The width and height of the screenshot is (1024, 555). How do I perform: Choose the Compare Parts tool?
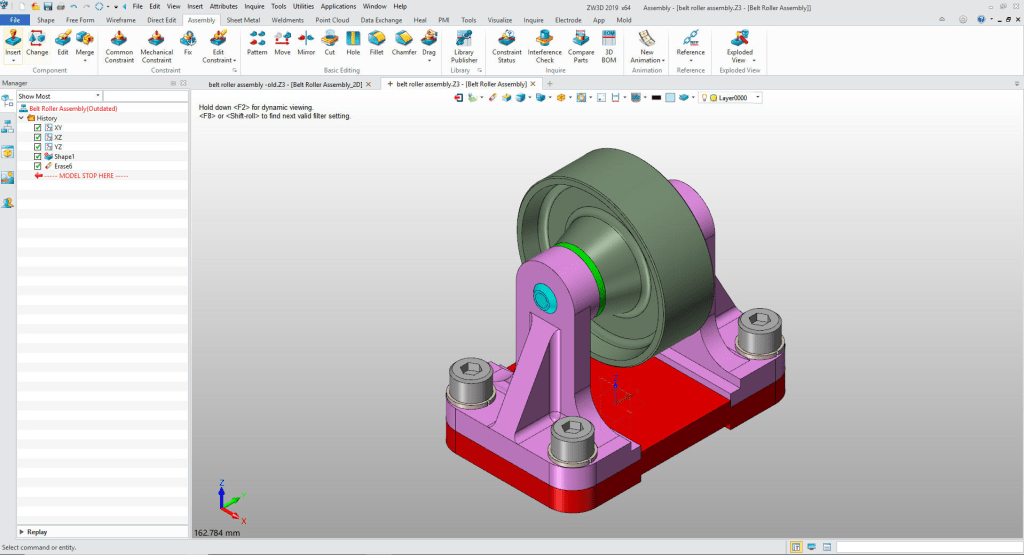pos(581,45)
